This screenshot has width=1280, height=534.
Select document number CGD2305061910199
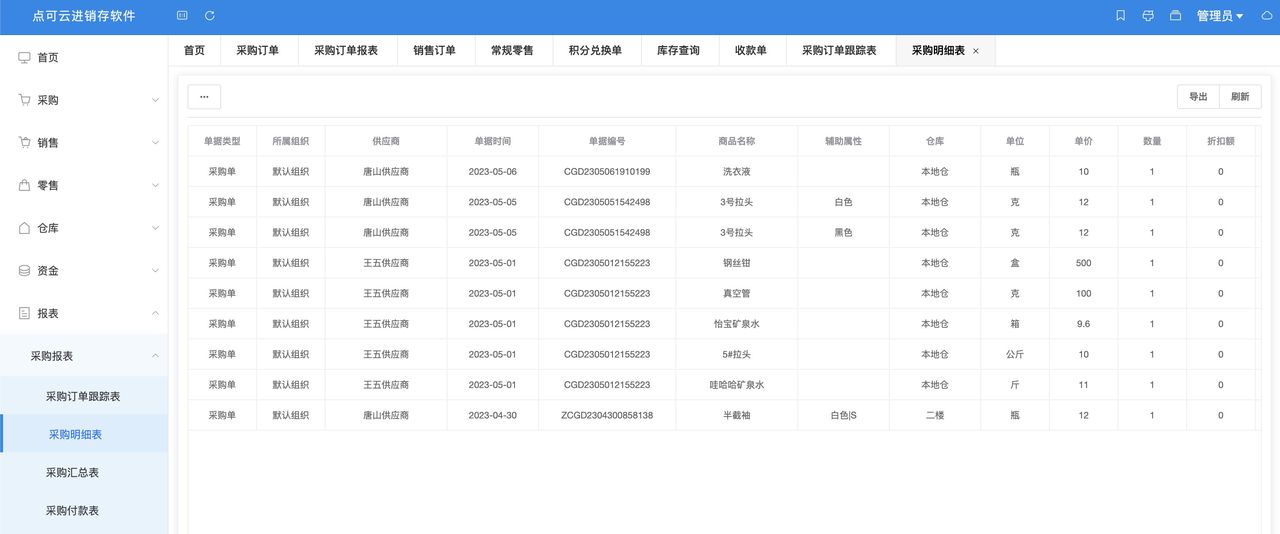tap(607, 172)
